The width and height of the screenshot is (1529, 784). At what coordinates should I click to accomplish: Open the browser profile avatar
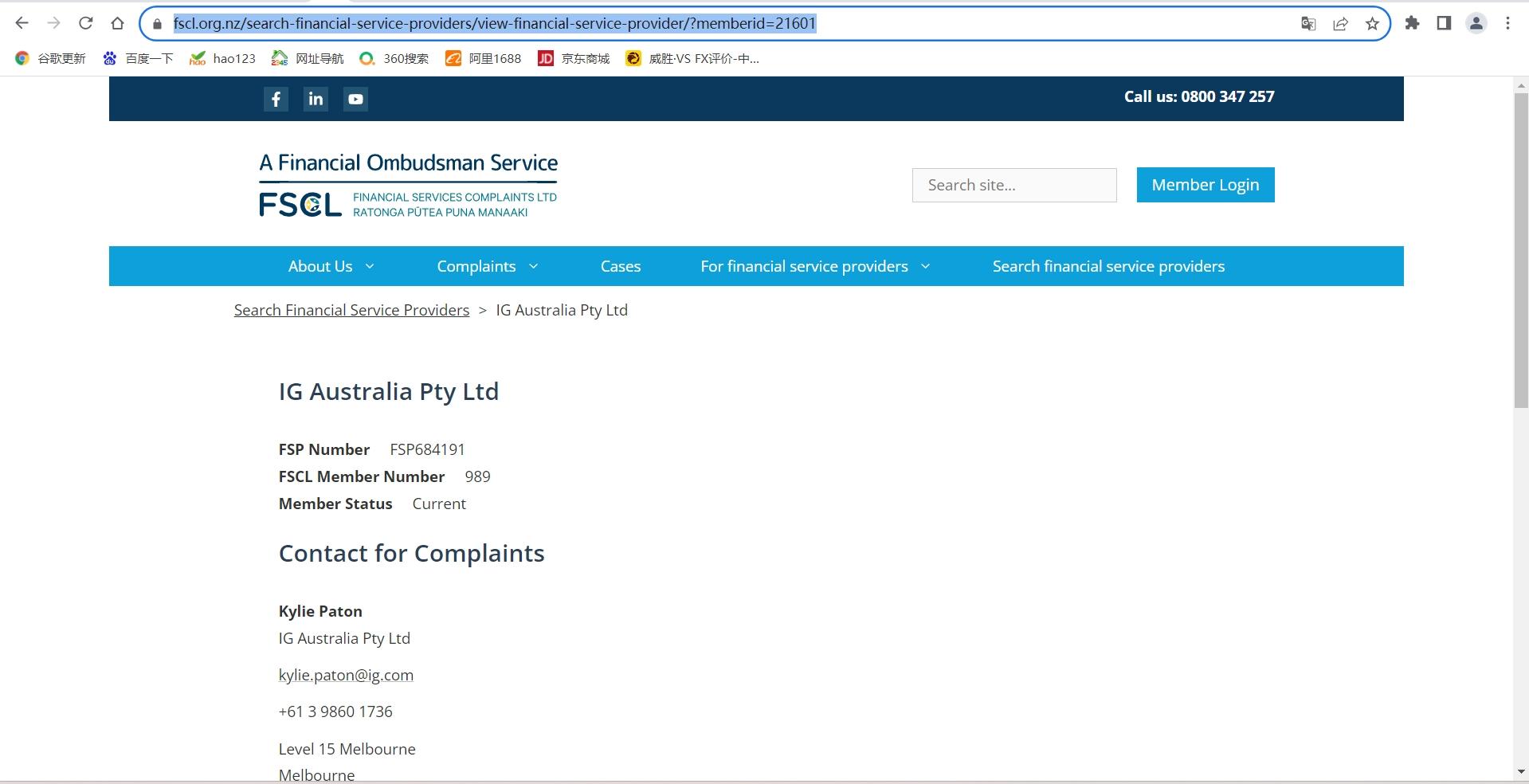point(1476,23)
